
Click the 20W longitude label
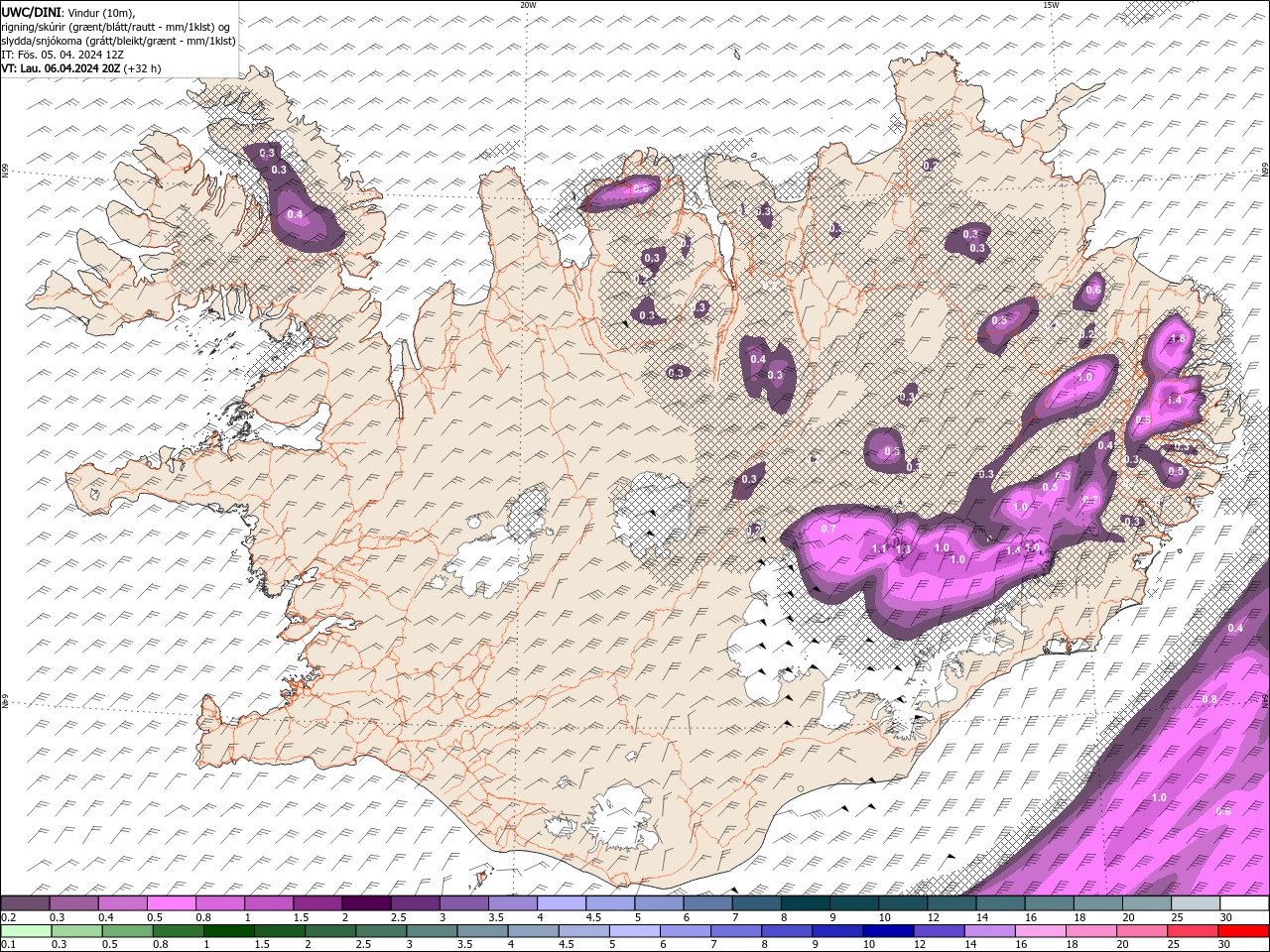pyautogui.click(x=528, y=5)
